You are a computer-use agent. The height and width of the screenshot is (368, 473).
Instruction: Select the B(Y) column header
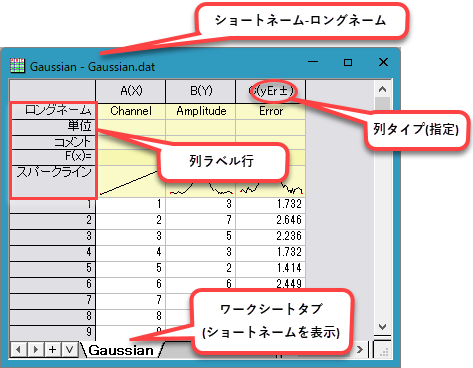coord(201,91)
